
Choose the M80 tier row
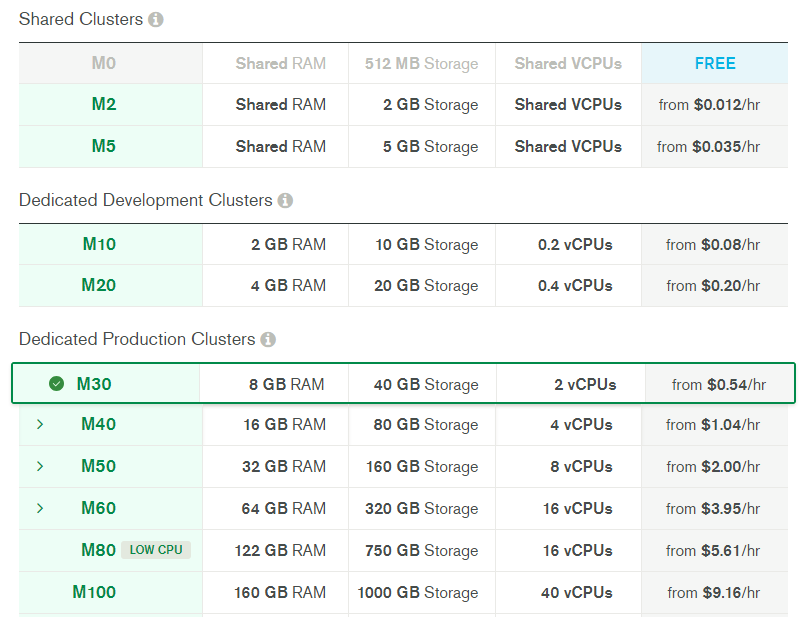pos(403,551)
